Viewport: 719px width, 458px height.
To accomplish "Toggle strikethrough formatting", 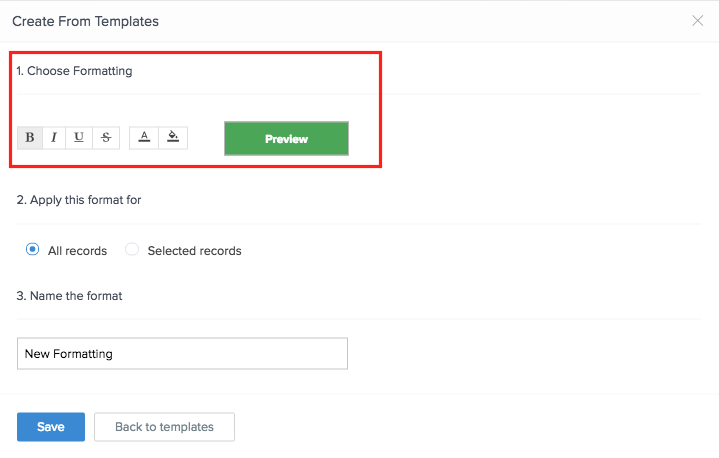I will (x=106, y=138).
